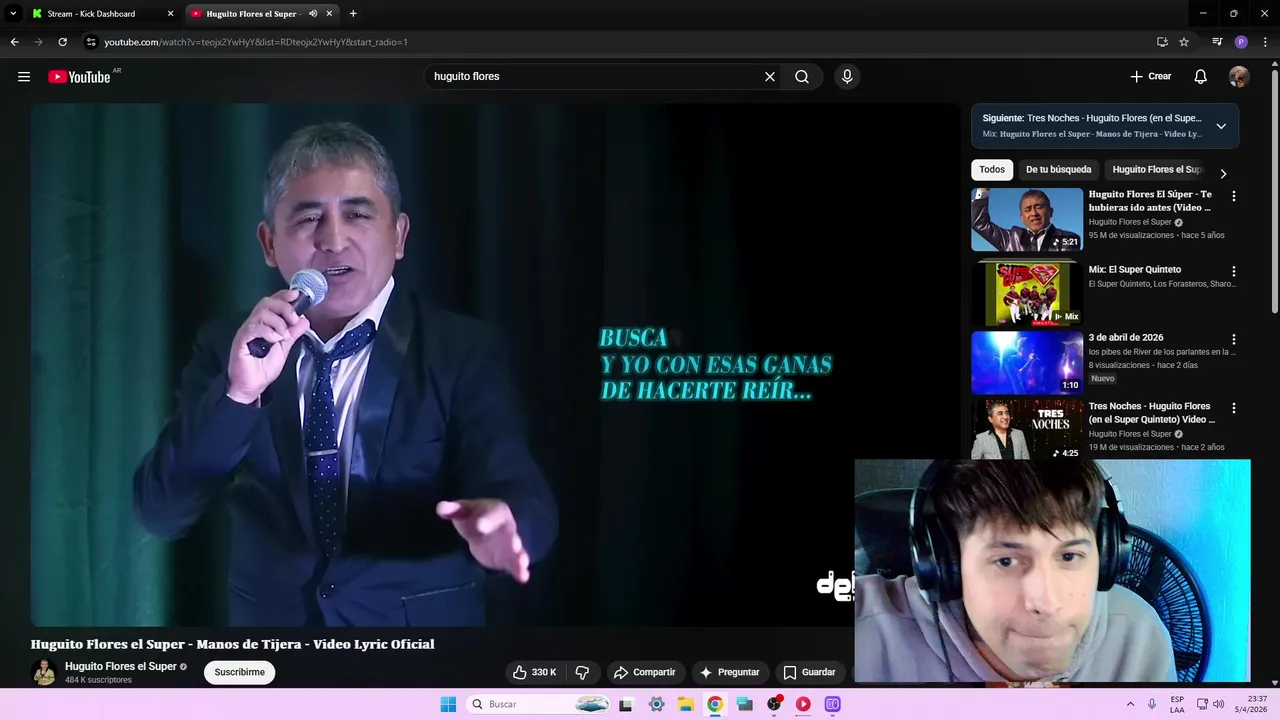Open volume control in system tray
The image size is (1280, 720).
click(1218, 704)
